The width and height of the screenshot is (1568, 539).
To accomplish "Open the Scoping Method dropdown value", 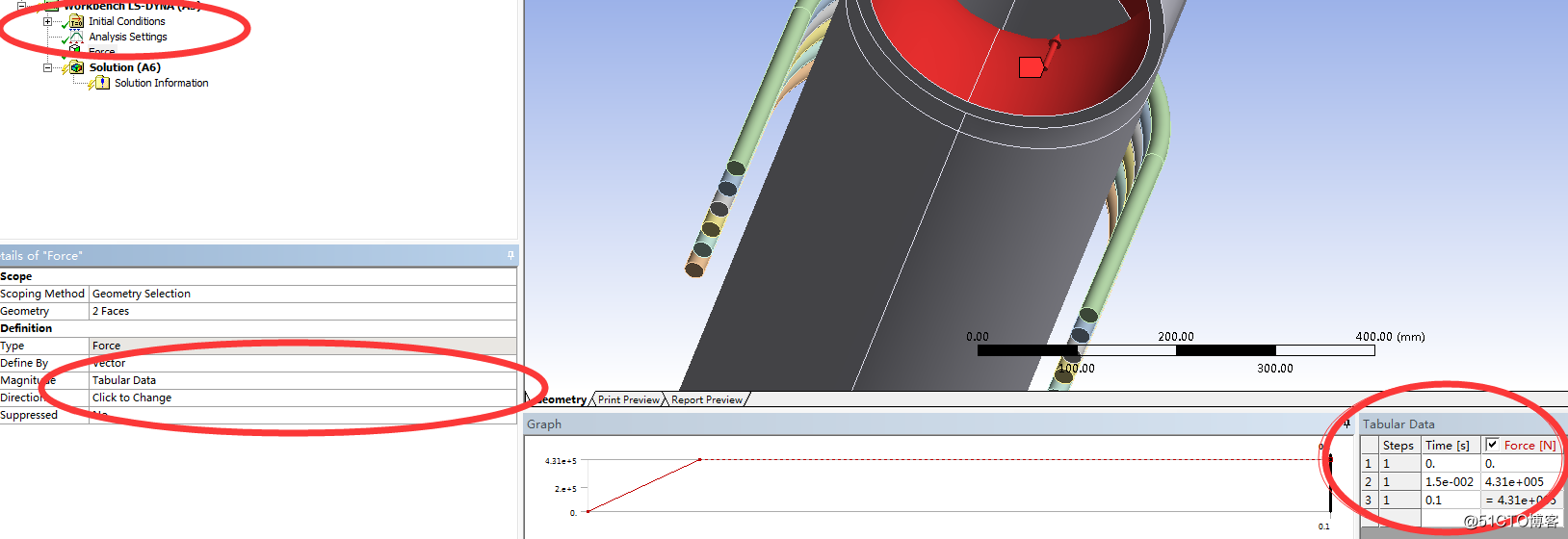I will 302,294.
